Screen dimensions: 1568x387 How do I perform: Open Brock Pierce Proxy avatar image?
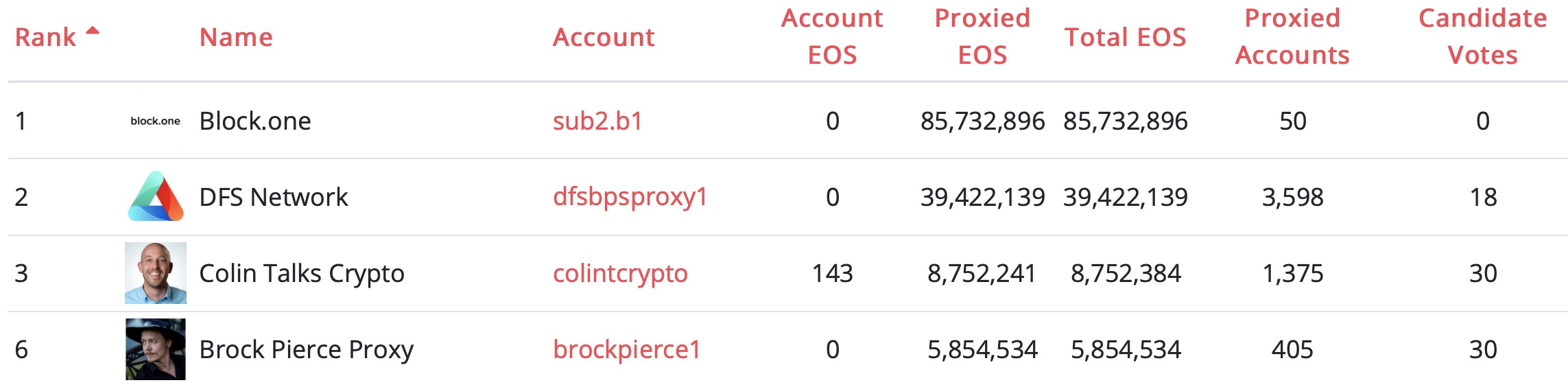coord(156,349)
